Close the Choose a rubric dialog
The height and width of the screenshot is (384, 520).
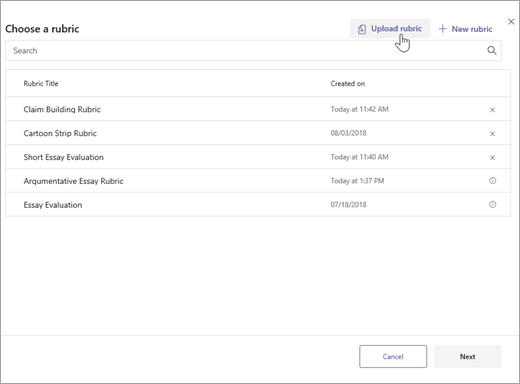pyautogui.click(x=511, y=22)
